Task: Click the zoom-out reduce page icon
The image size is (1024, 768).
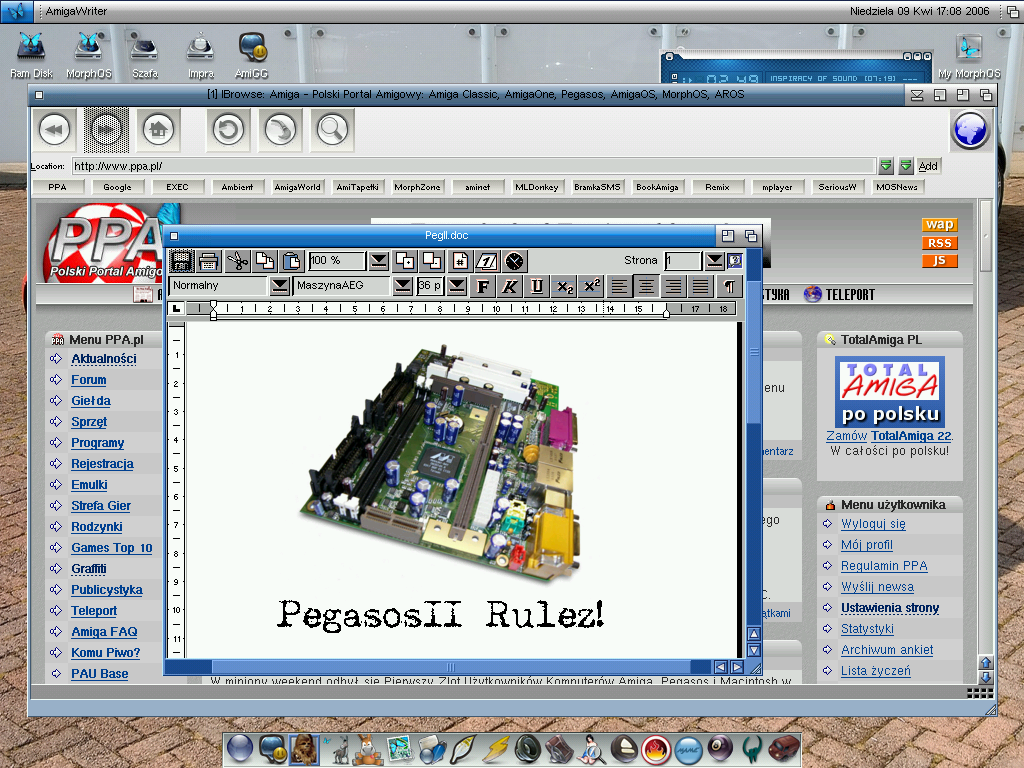Action: (432, 261)
